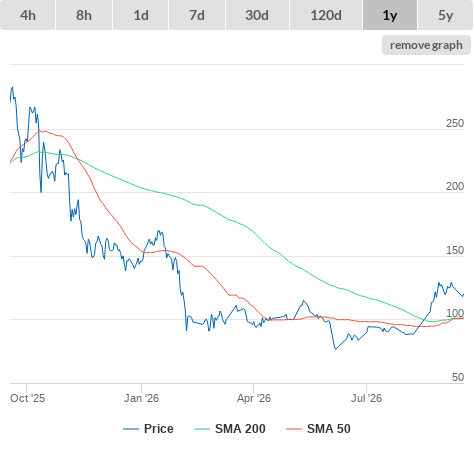
Task: Select the 120d range tab
Action: (x=326, y=15)
